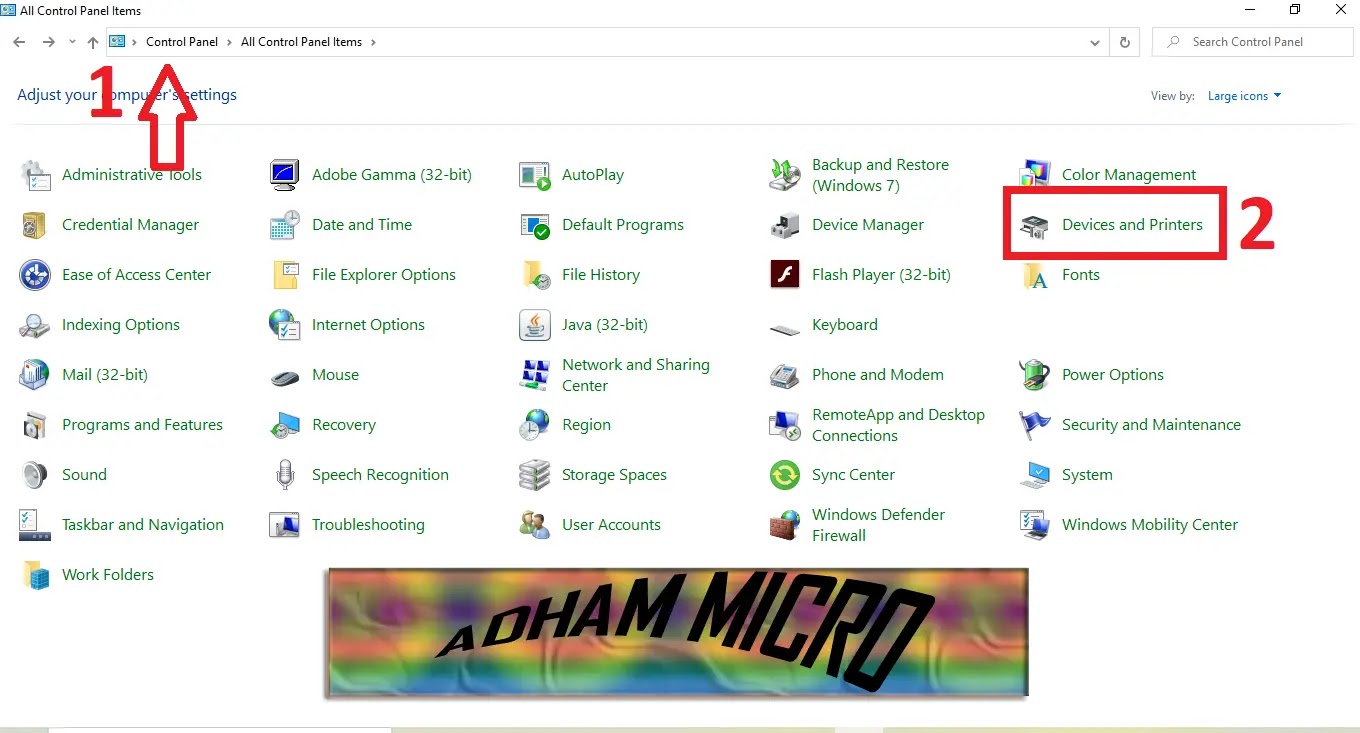
Task: Open the Windows Mobility Center link
Action: (1150, 525)
